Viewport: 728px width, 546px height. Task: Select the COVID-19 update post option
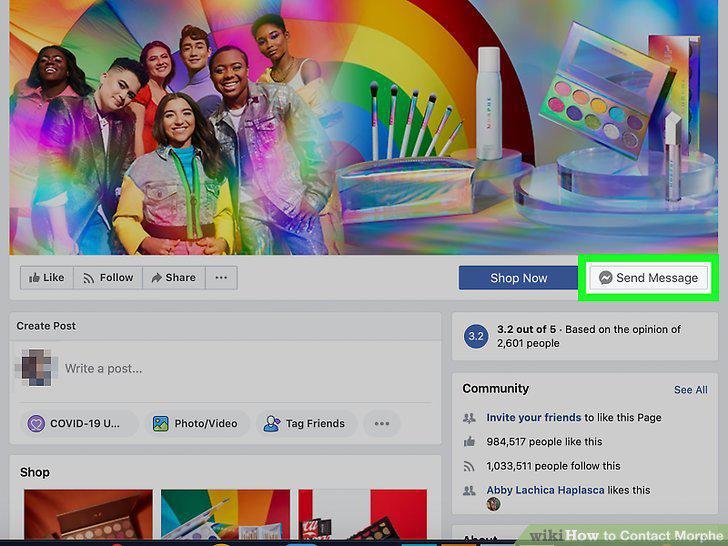(79, 423)
